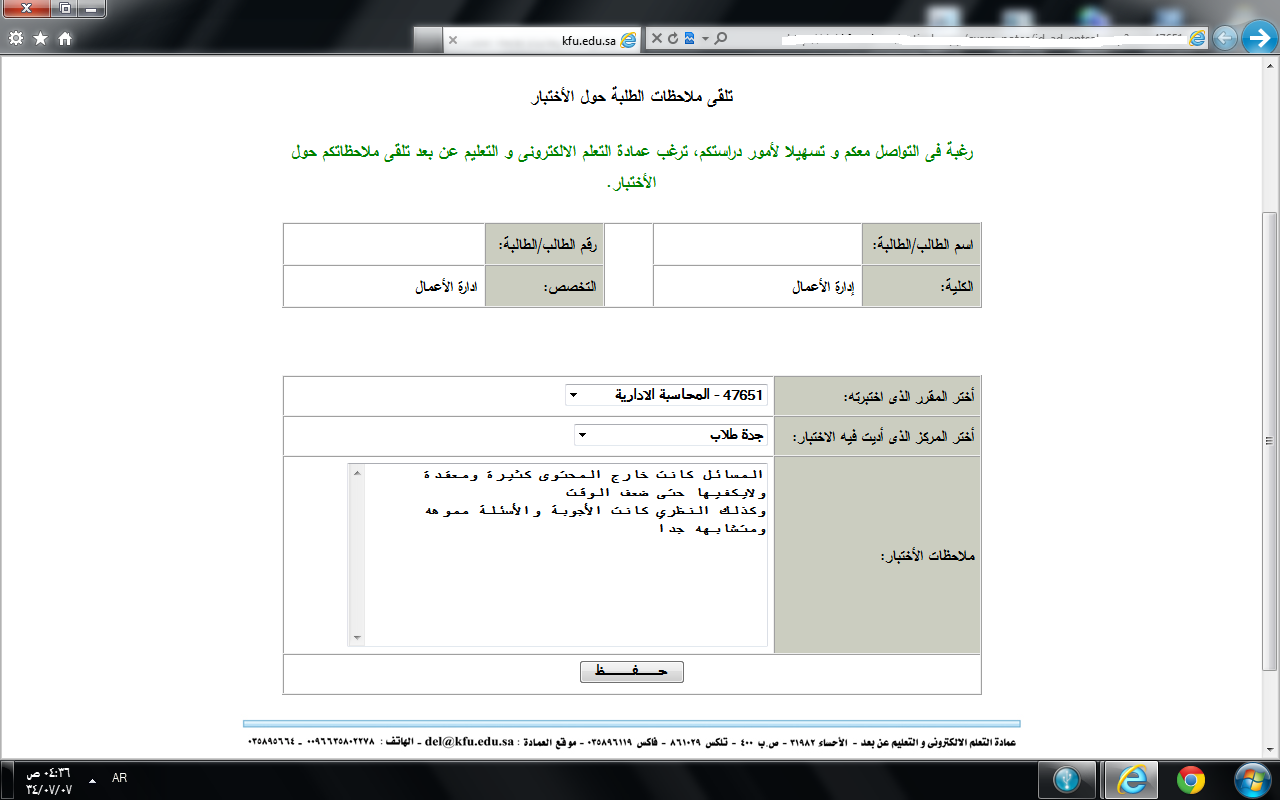
Task: Open taskbar clock and date
Action: coord(50,780)
